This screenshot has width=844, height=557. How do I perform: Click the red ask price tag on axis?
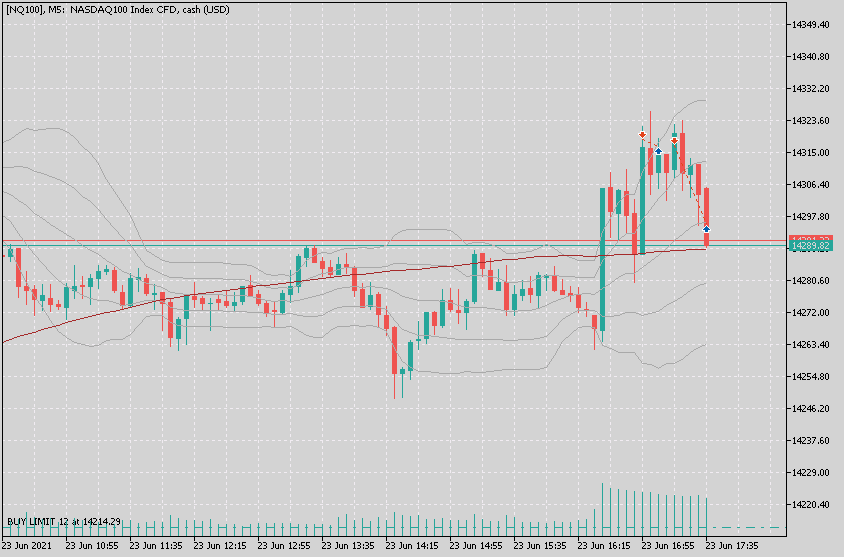pyautogui.click(x=810, y=239)
